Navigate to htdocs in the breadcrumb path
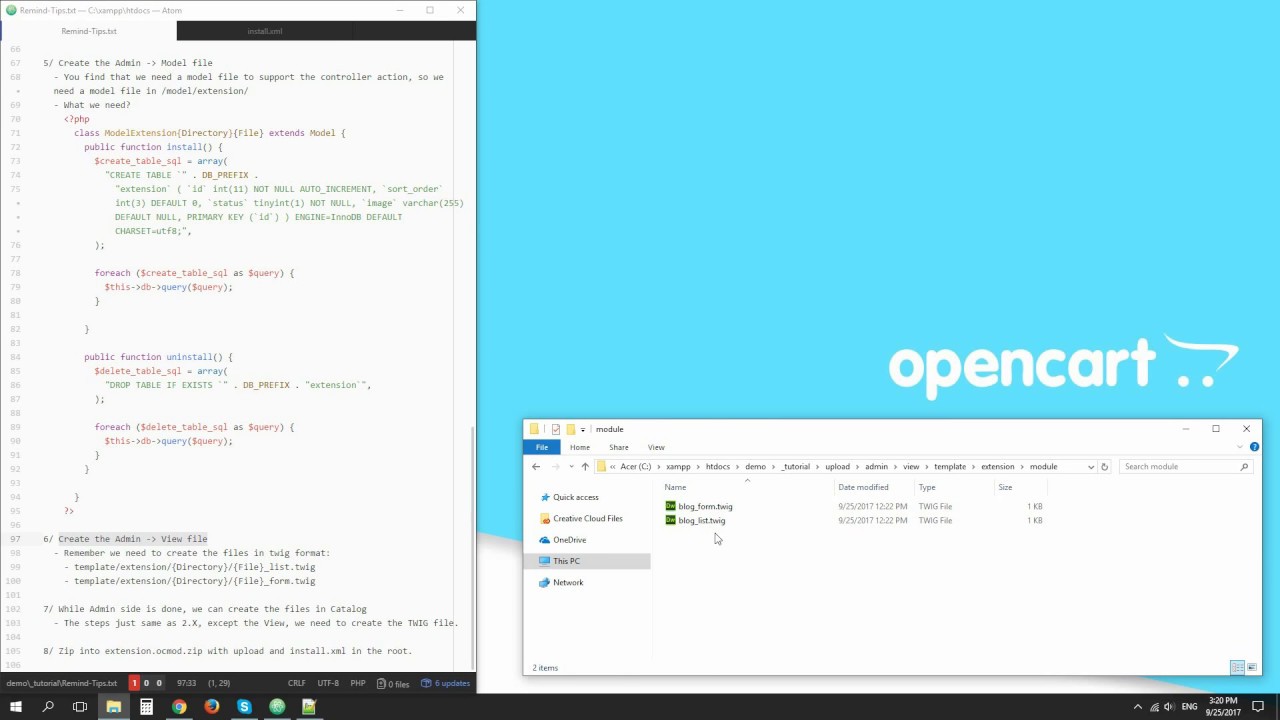The height and width of the screenshot is (720, 1280). 718,467
